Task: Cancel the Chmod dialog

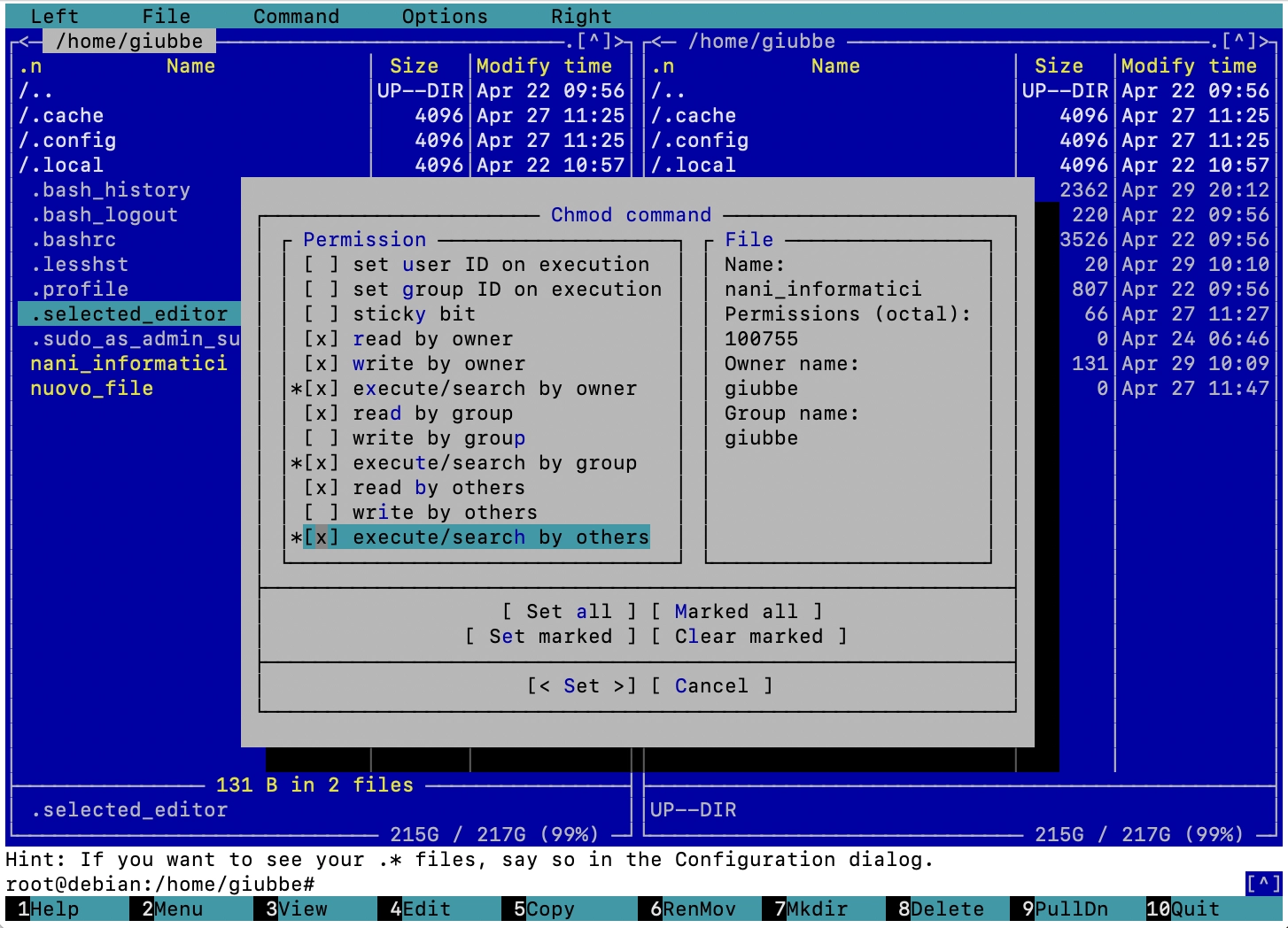Action: pyautogui.click(x=720, y=685)
